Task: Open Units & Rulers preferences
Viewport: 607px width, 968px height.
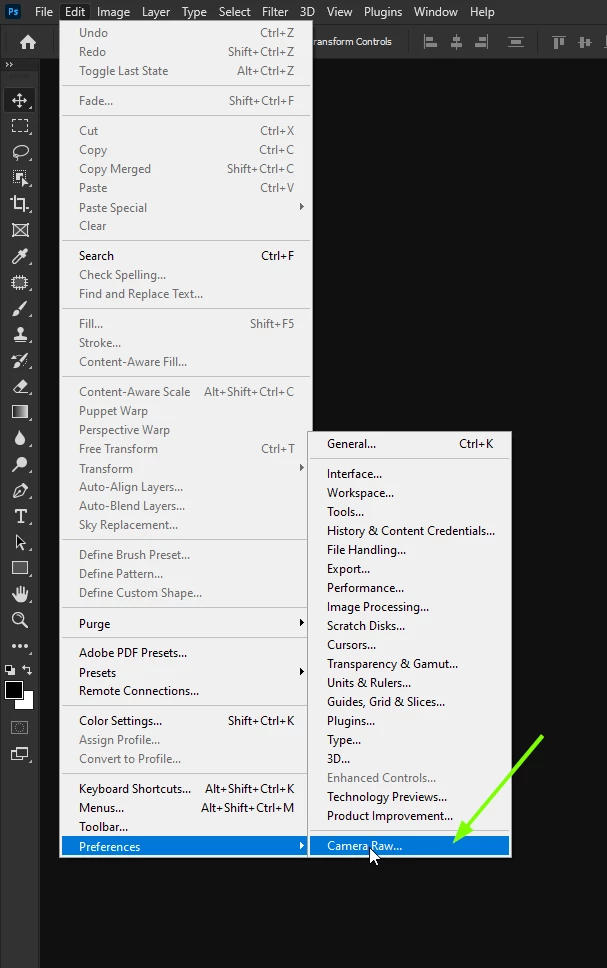Action: pyautogui.click(x=409, y=683)
